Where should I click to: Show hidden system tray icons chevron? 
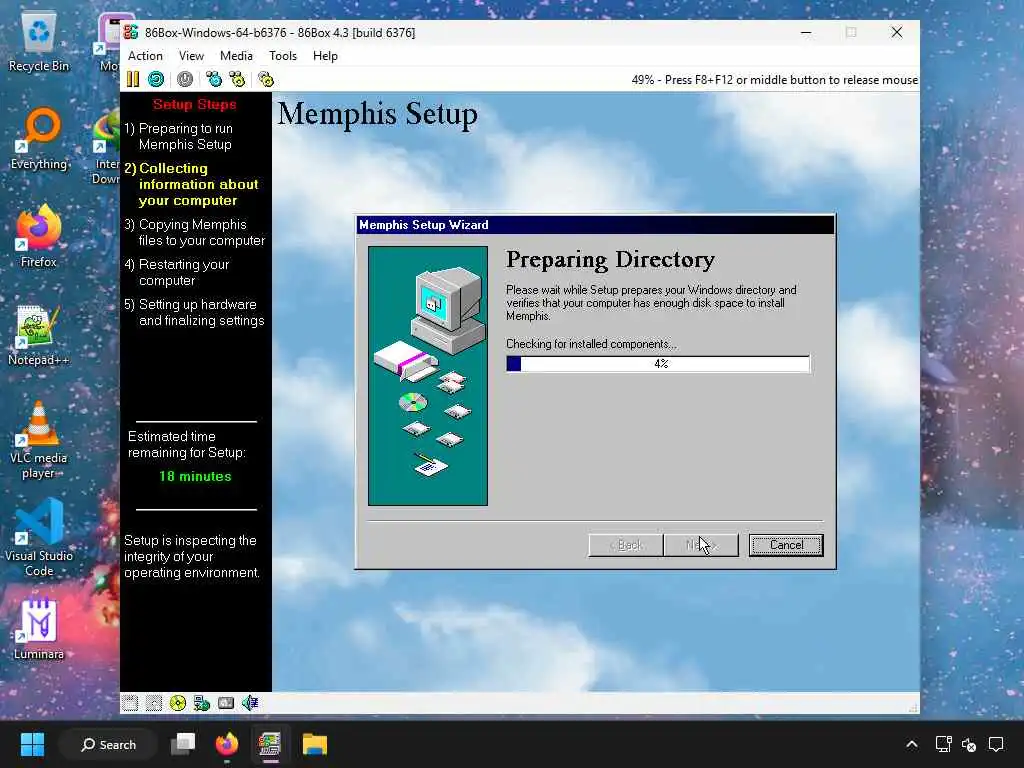pyautogui.click(x=912, y=744)
